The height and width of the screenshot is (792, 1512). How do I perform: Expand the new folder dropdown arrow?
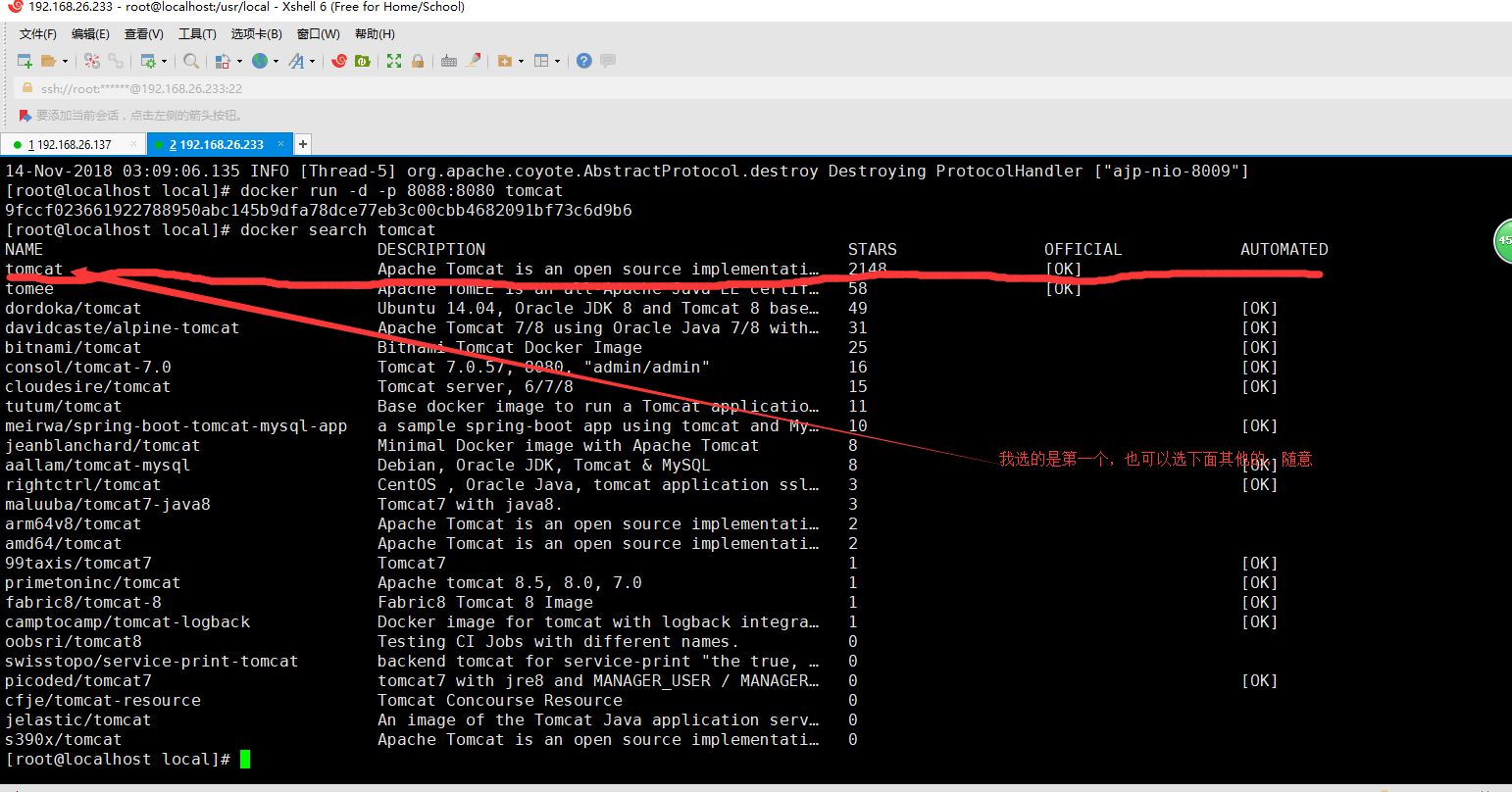pyautogui.click(x=521, y=61)
